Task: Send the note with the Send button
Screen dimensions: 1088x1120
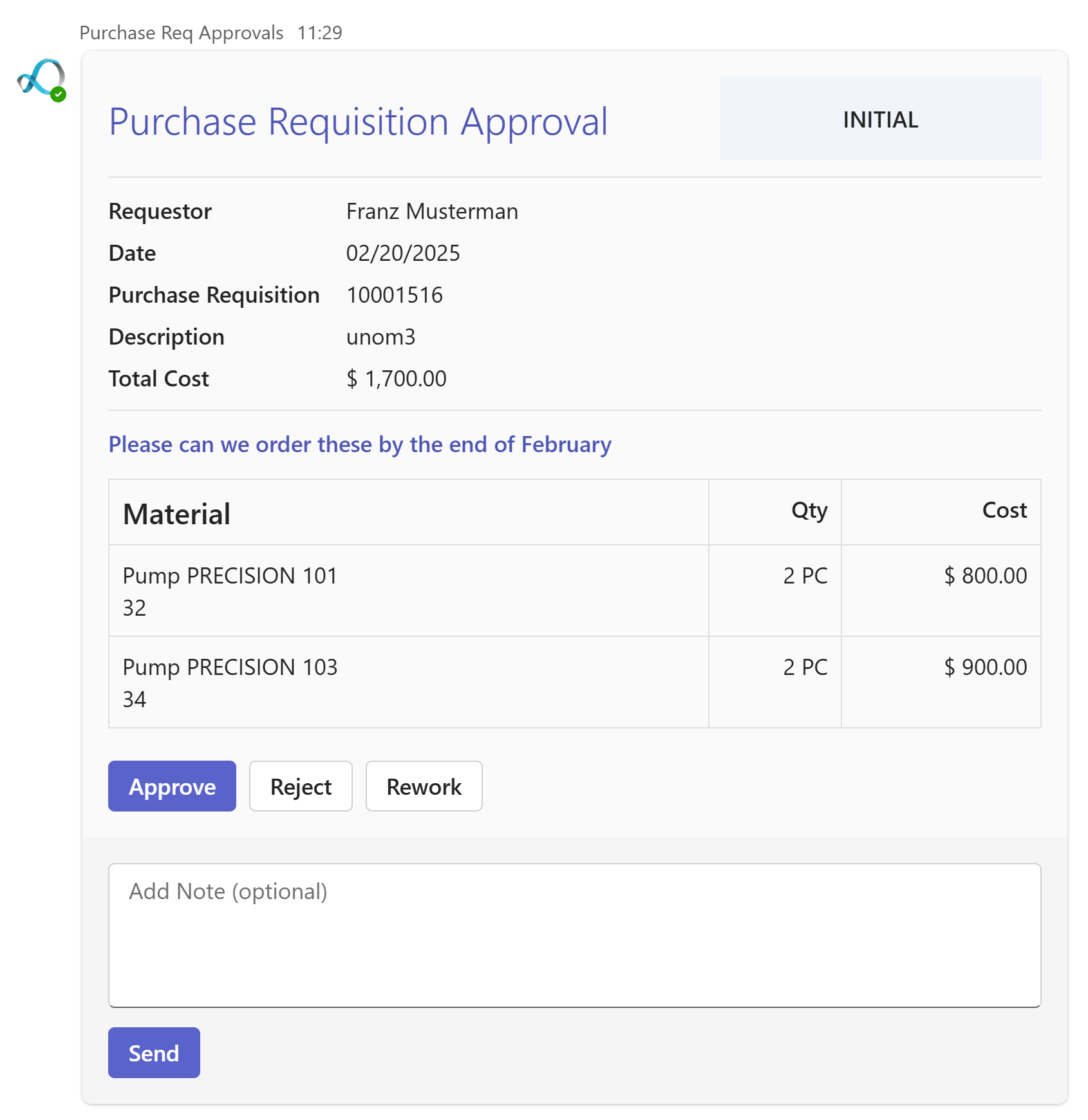Action: click(x=154, y=1052)
